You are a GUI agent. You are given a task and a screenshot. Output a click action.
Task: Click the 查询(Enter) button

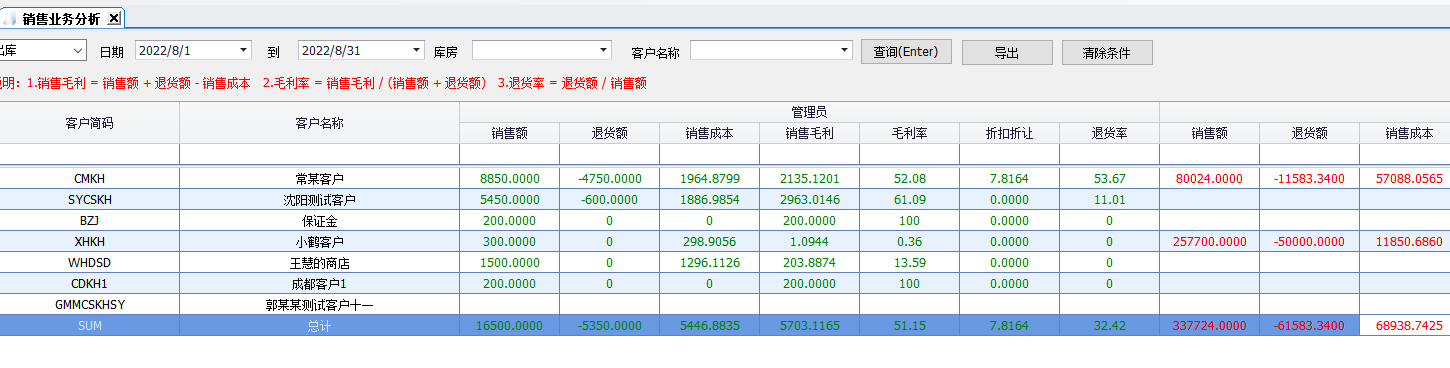tap(906, 52)
